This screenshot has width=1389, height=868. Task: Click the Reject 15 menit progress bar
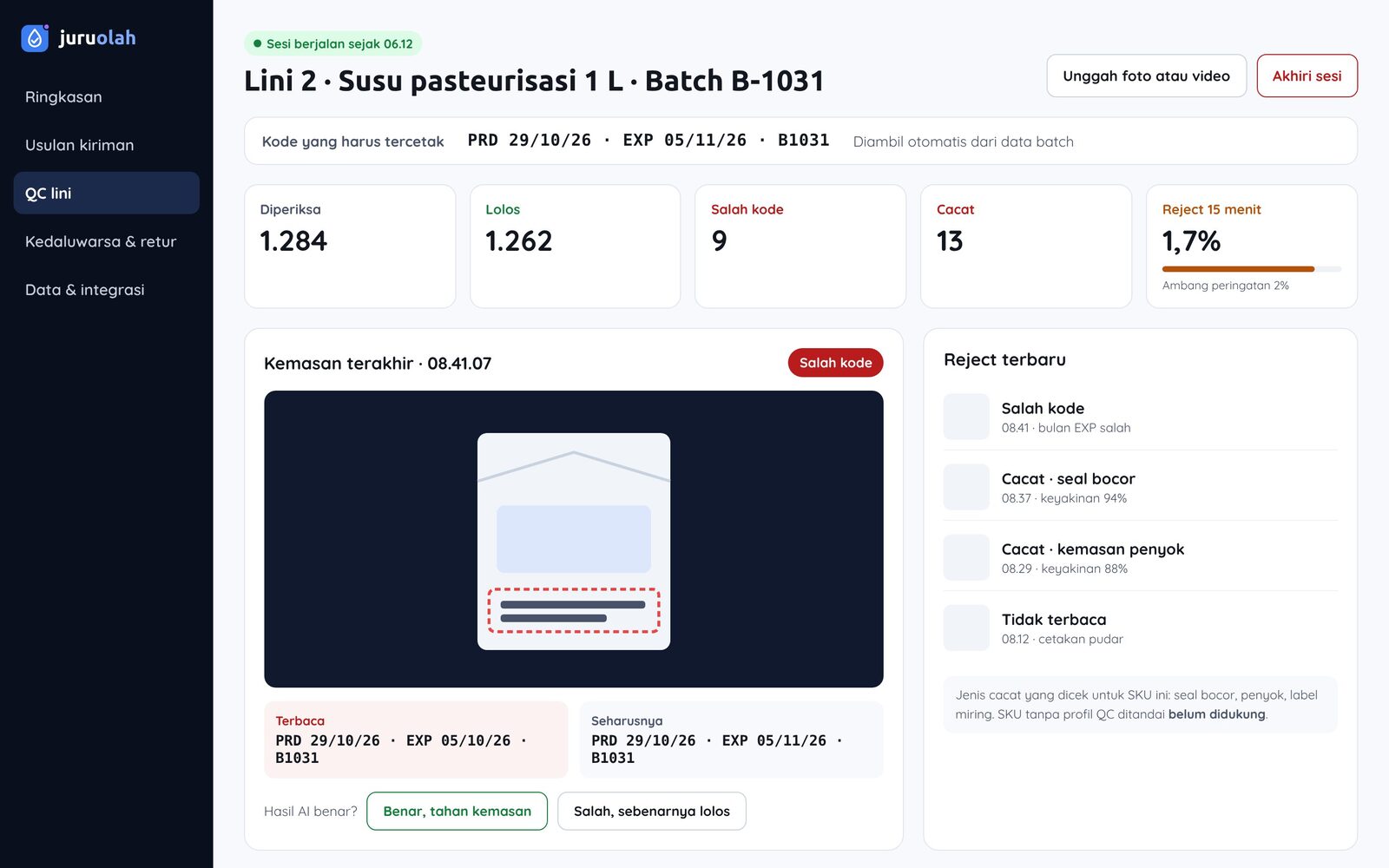(x=1251, y=269)
